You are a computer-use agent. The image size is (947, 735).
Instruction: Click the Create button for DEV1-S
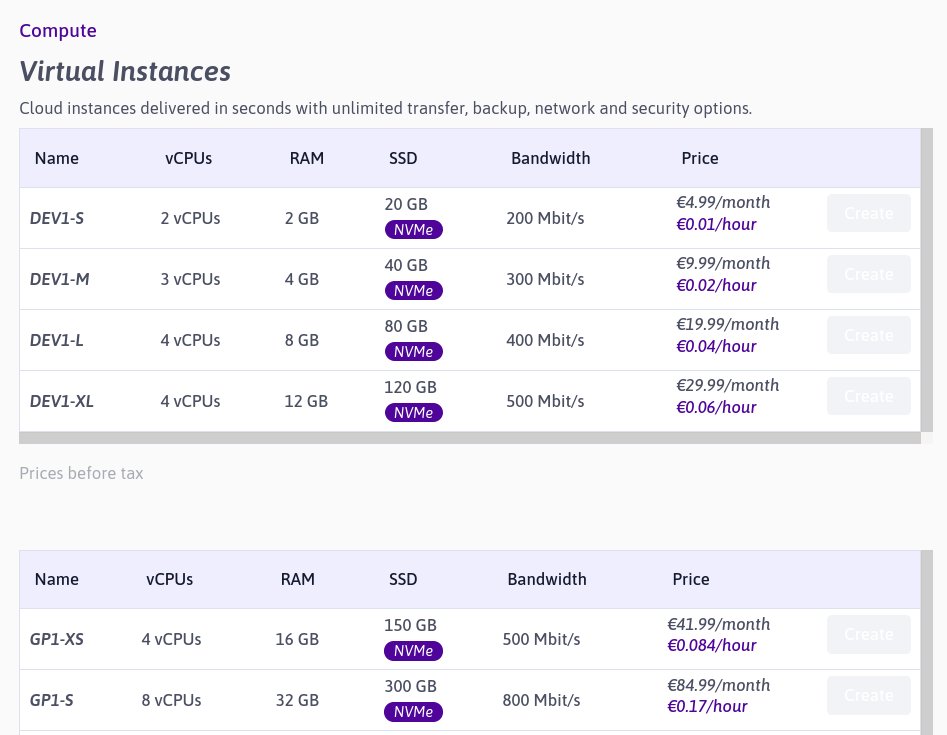(x=868, y=213)
